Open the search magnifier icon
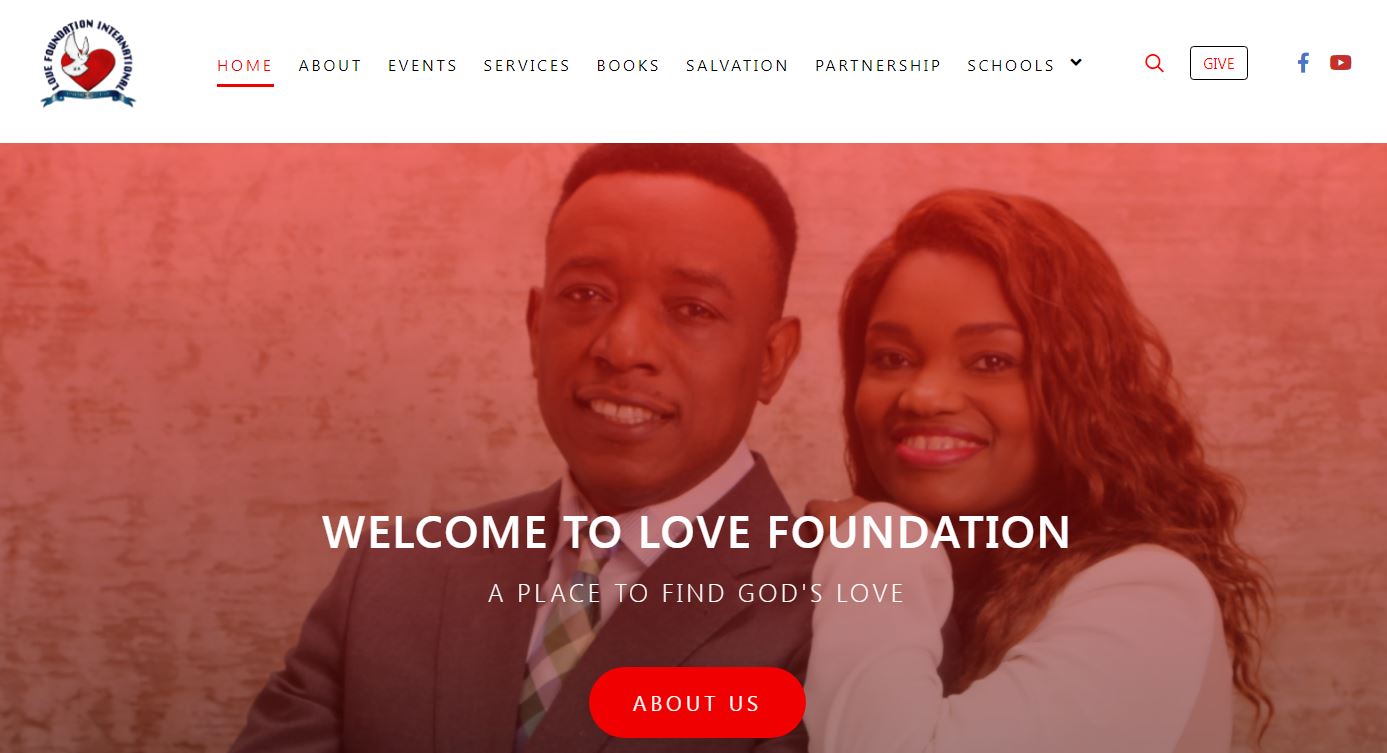This screenshot has height=753, width=1387. point(1154,63)
